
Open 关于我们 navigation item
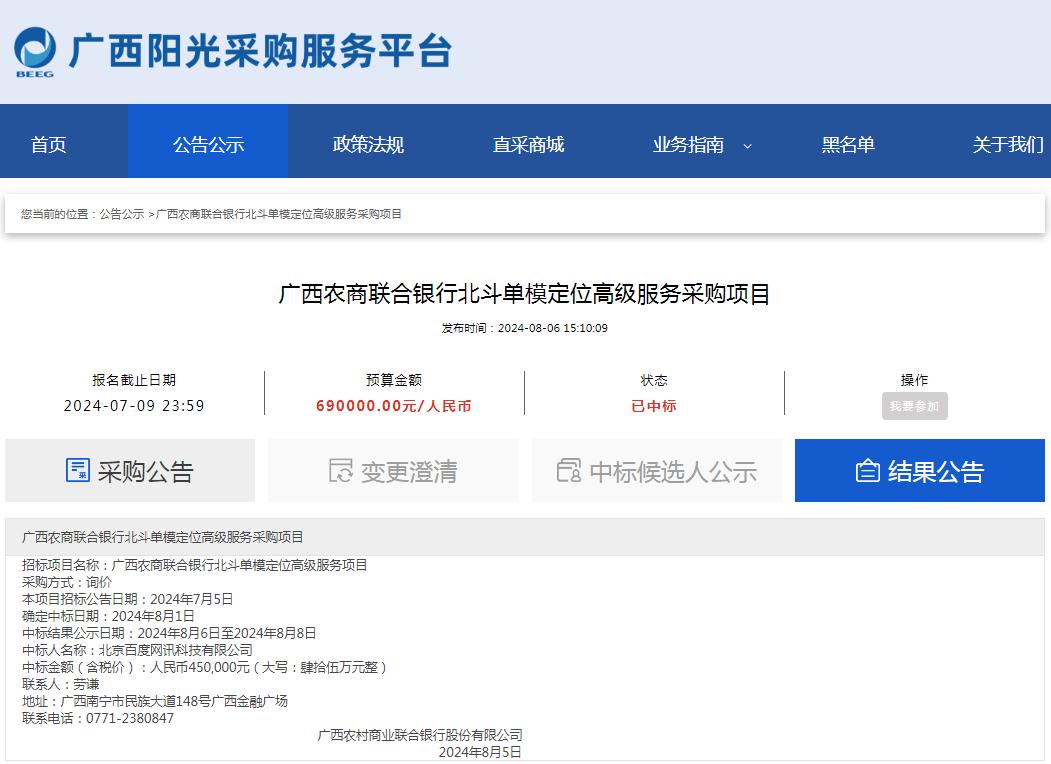tap(1007, 144)
